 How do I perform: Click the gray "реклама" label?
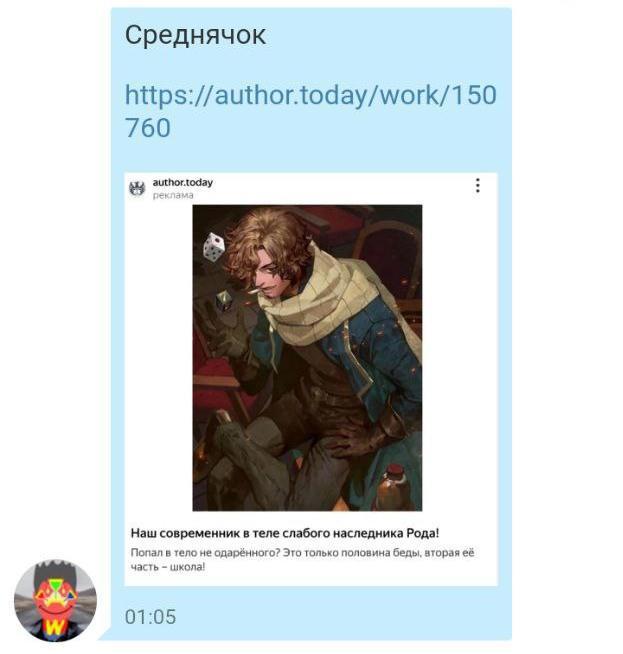[x=173, y=195]
